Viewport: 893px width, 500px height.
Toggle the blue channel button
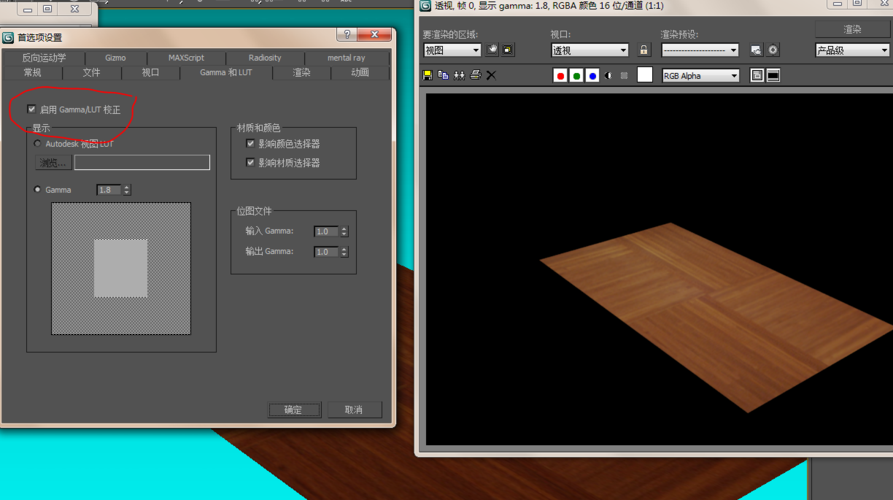[592, 76]
